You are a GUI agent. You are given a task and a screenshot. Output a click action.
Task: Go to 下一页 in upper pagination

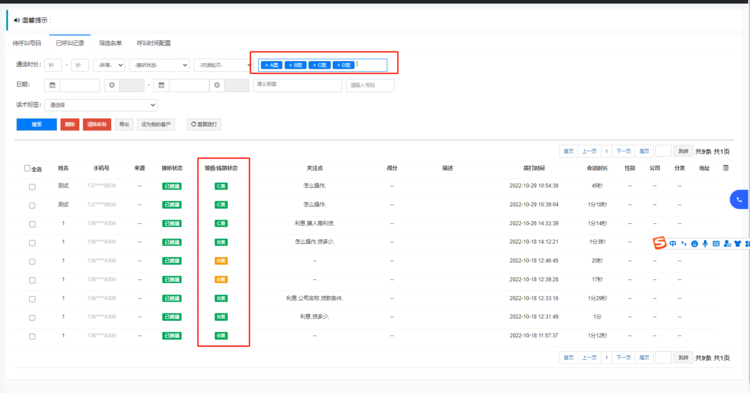pyautogui.click(x=623, y=151)
